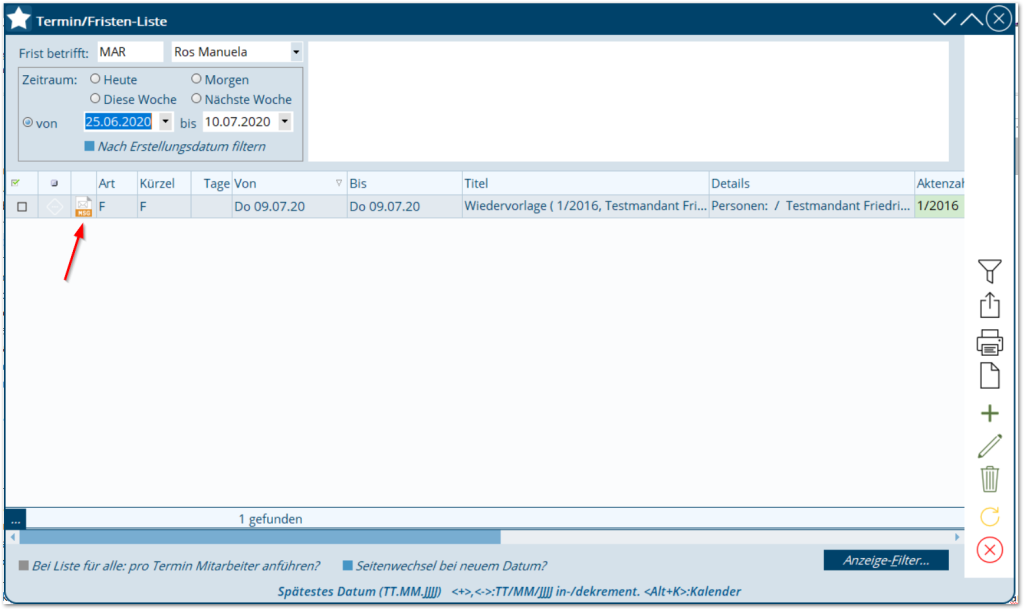This screenshot has width=1024, height=610.
Task: Add new entry with green plus
Action: 989,413
